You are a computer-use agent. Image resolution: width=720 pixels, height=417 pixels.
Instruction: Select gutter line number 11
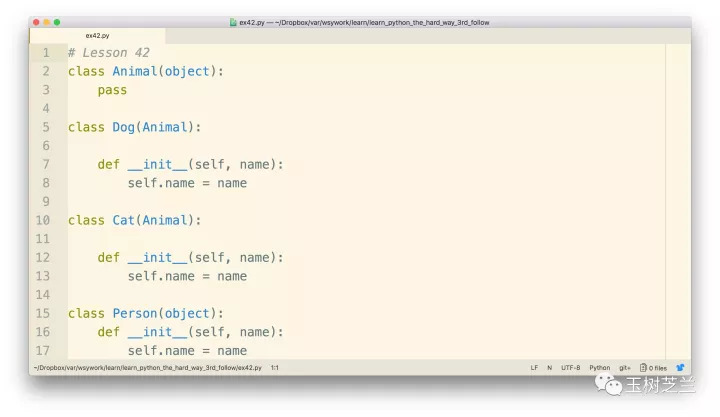pyautogui.click(x=43, y=239)
